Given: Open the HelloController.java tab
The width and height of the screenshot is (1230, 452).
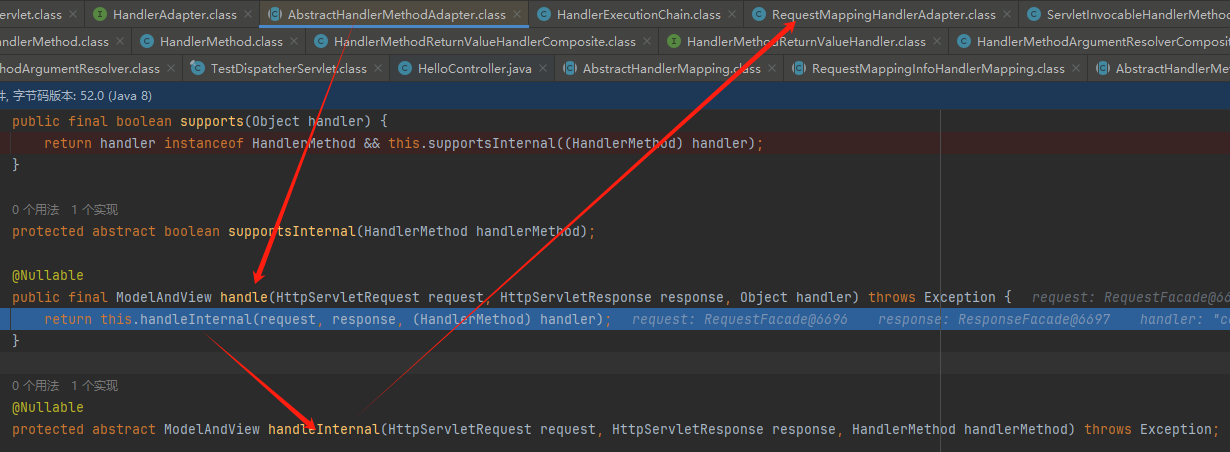Looking at the screenshot, I should coord(474,69).
